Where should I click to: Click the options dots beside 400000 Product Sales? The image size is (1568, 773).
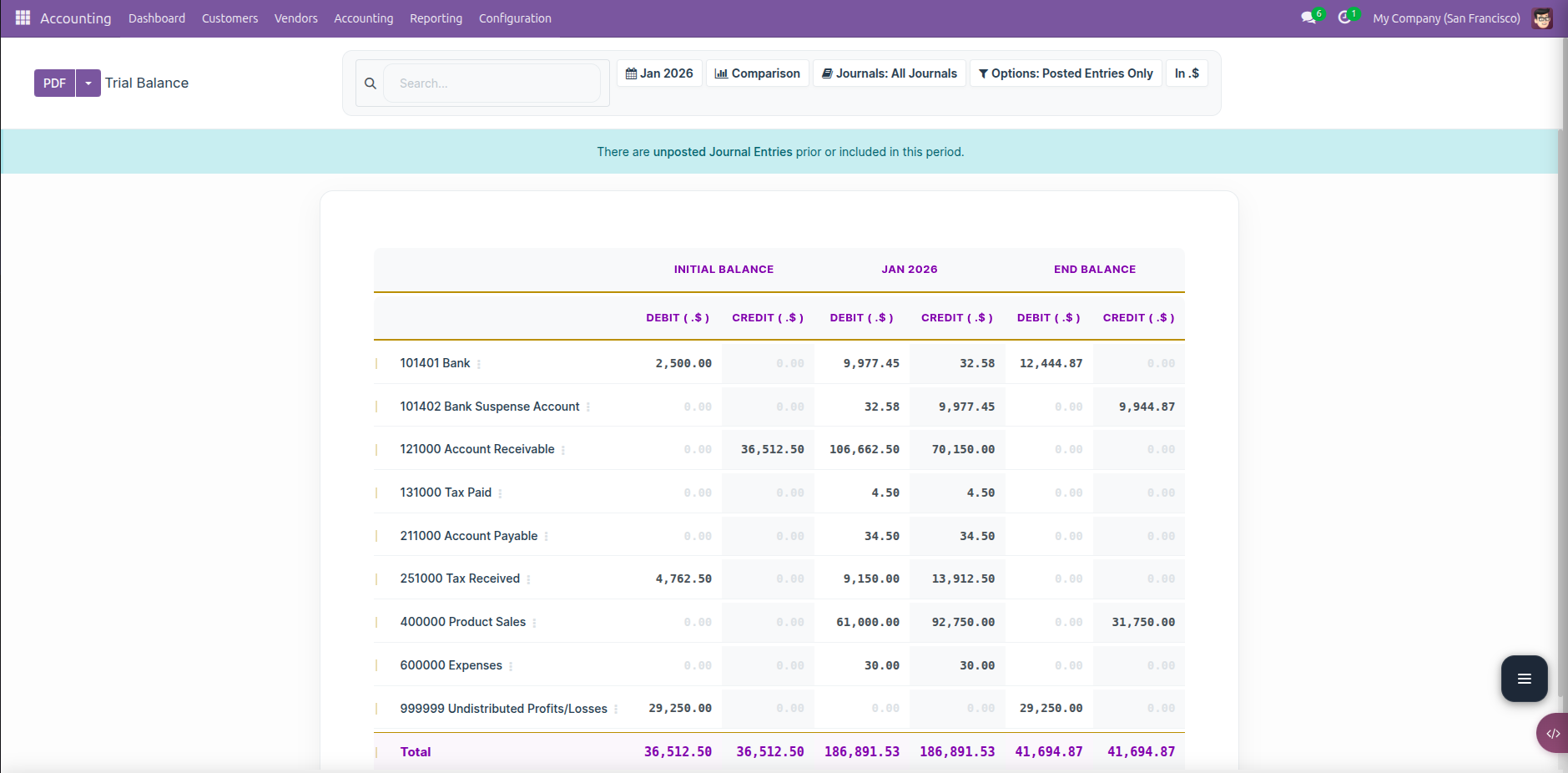tap(534, 624)
